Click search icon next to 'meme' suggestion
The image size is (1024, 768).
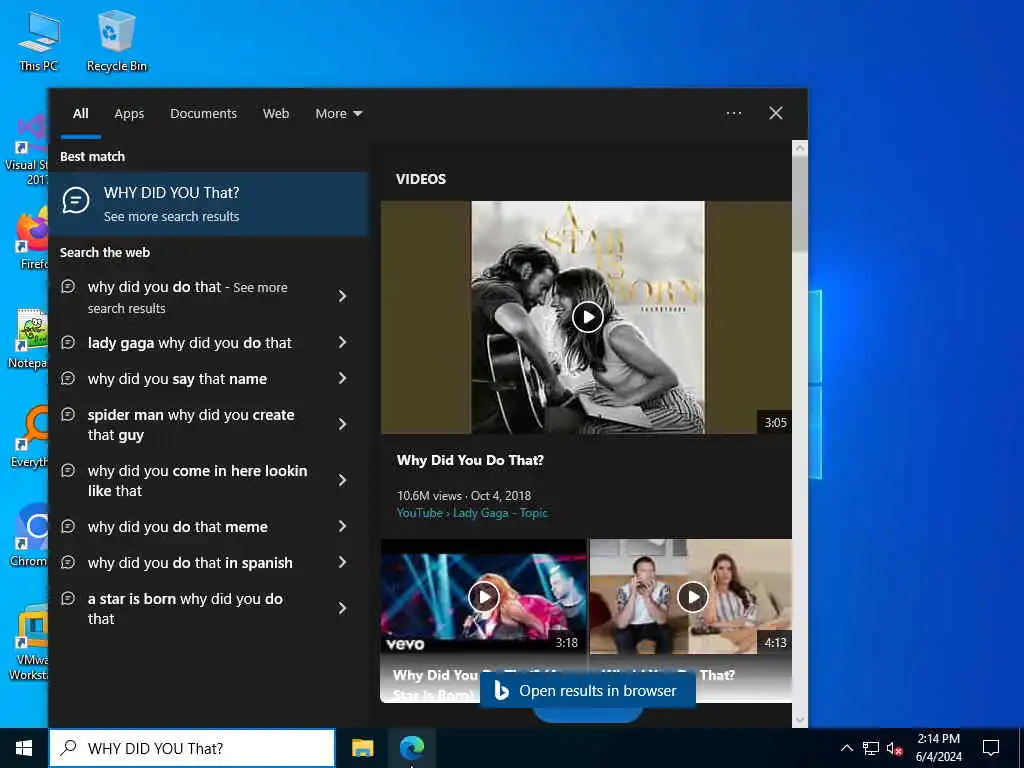68,526
